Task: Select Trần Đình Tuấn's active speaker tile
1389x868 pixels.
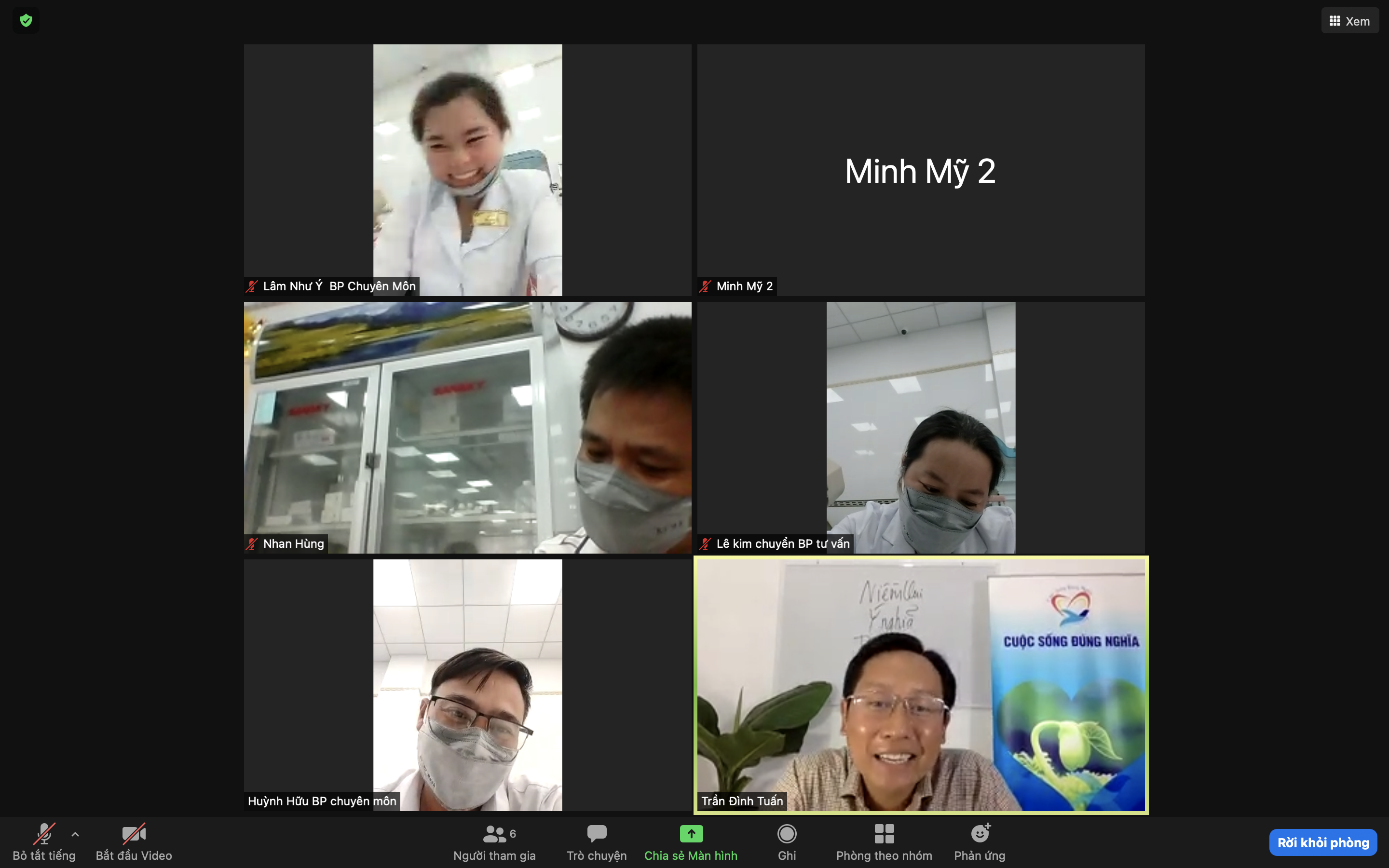Action: (x=920, y=684)
